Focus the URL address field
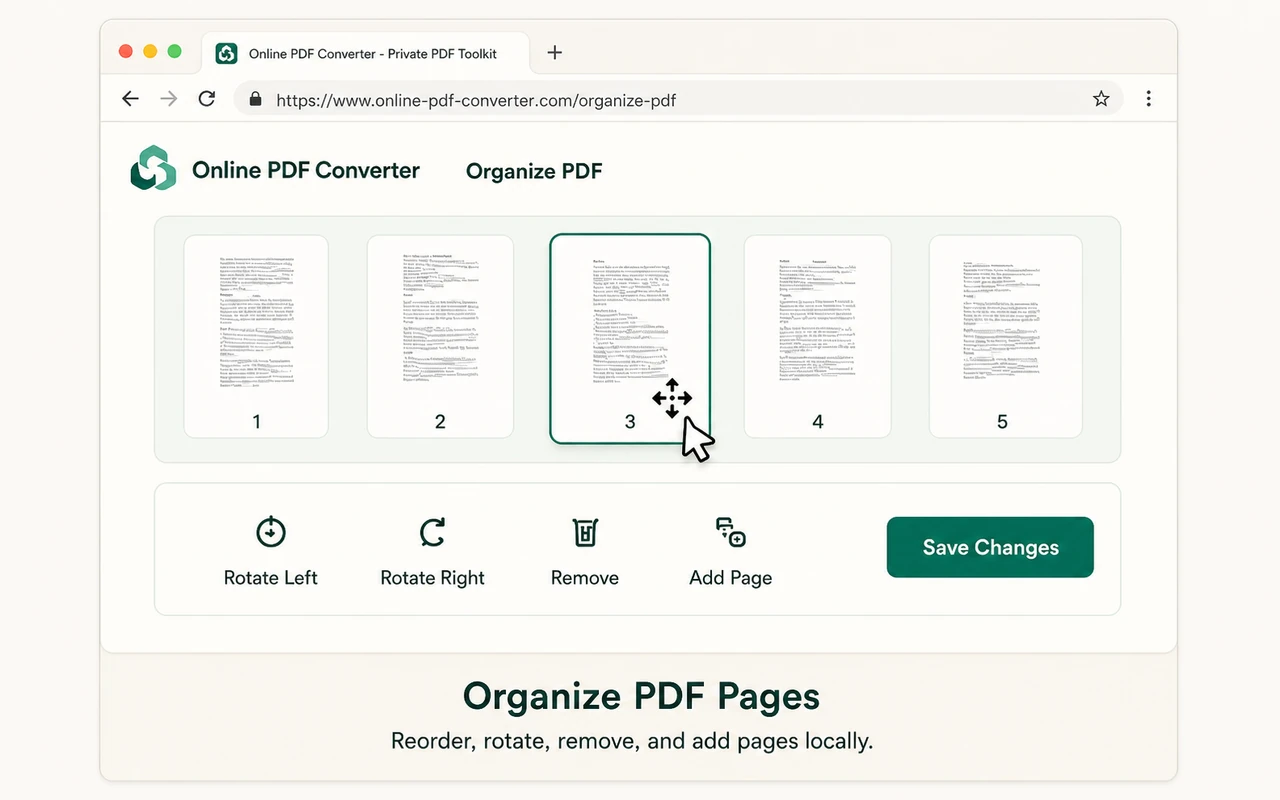Screen dimensions: 1280x800 (678, 99)
